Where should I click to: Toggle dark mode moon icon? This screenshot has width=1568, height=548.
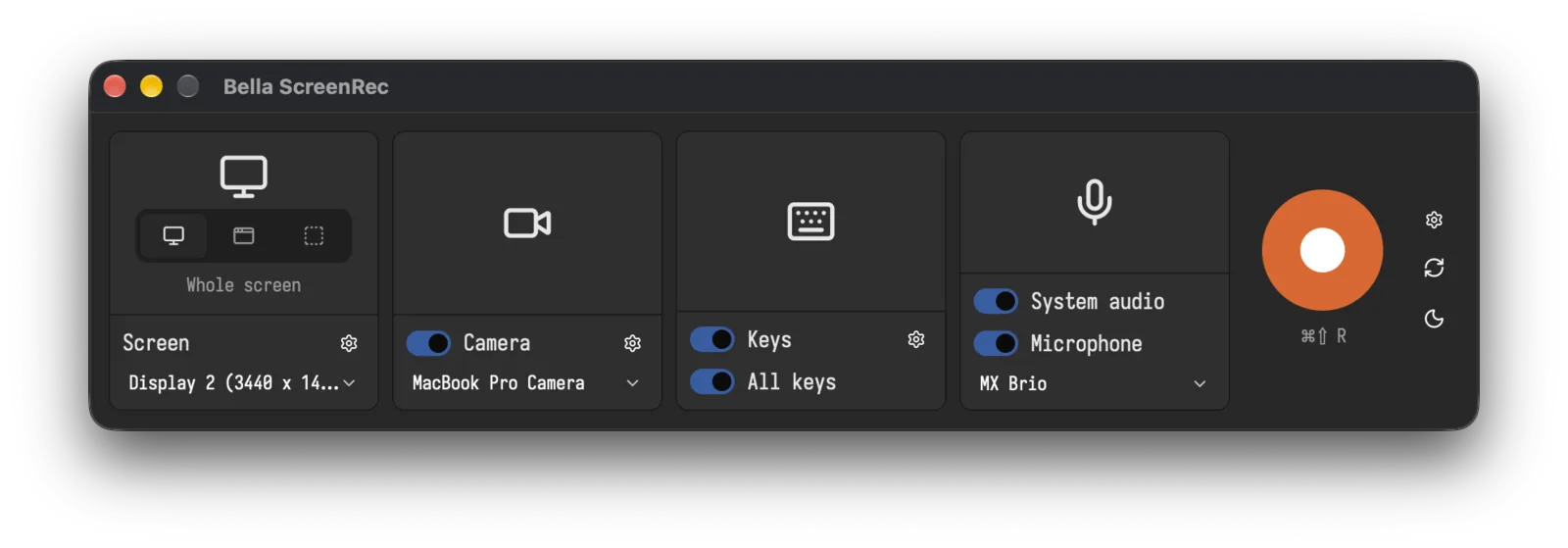(x=1434, y=319)
